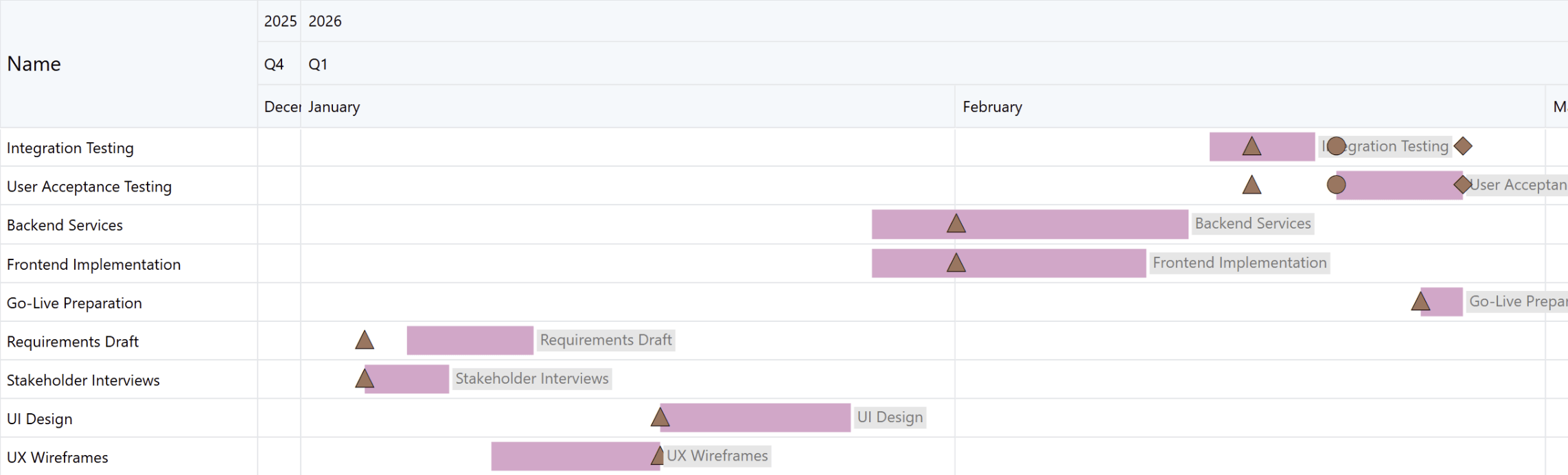Click the triangle marker in Requirements Draft row

click(x=365, y=340)
